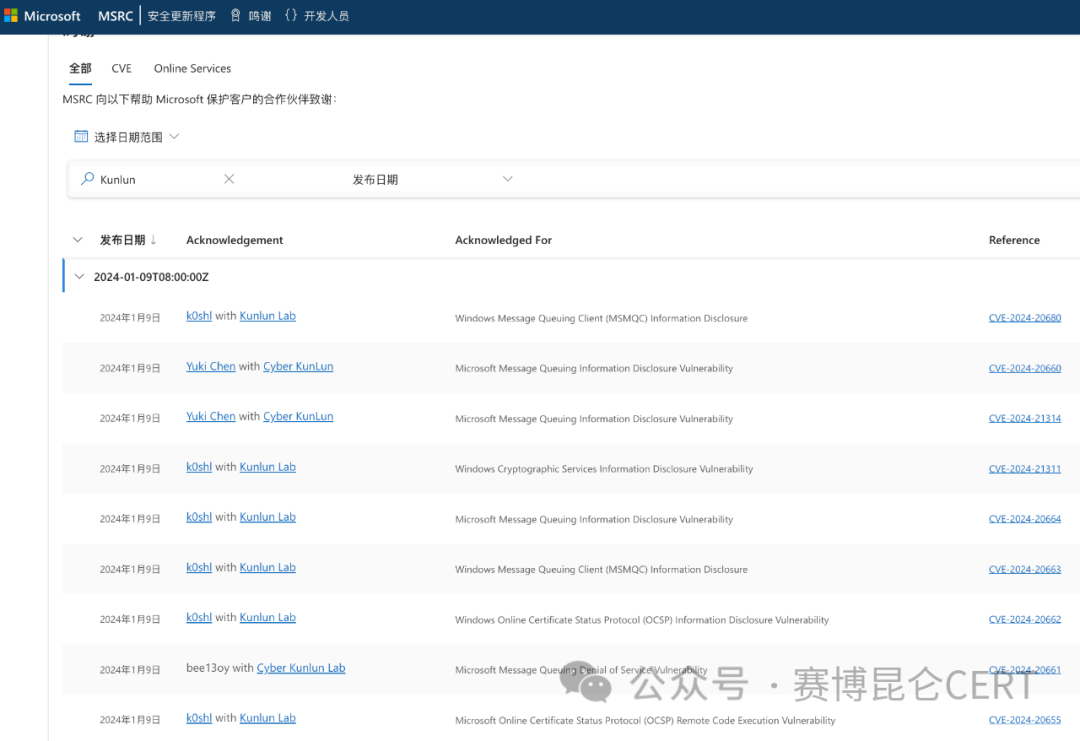Open the 发布日期 filter dropdown
The height and width of the screenshot is (741, 1080).
[508, 179]
